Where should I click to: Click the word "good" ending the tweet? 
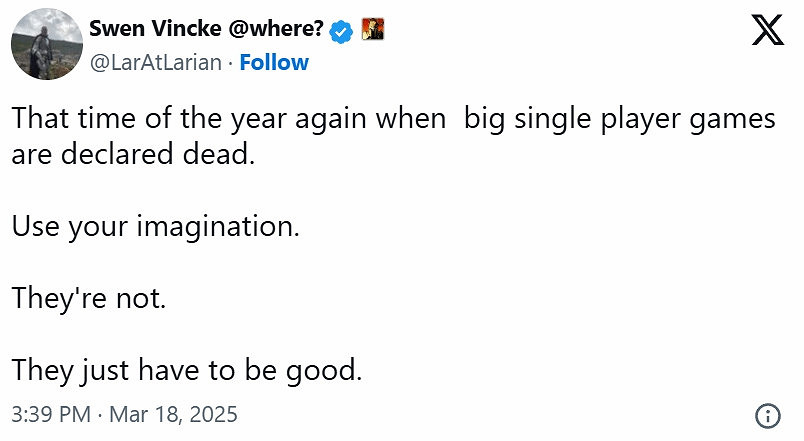click(x=327, y=370)
